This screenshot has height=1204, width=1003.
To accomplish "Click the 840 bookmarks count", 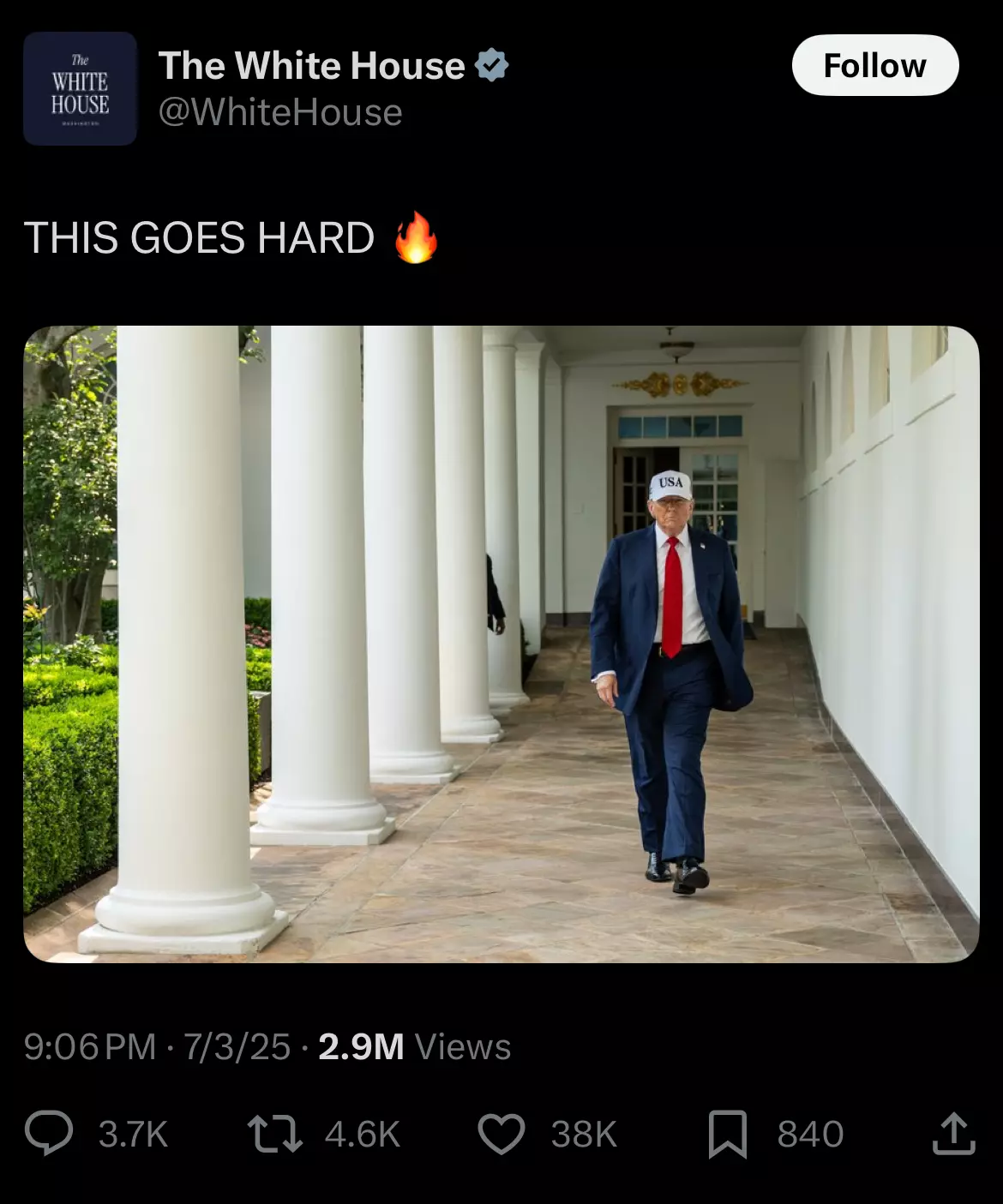I will [810, 1134].
